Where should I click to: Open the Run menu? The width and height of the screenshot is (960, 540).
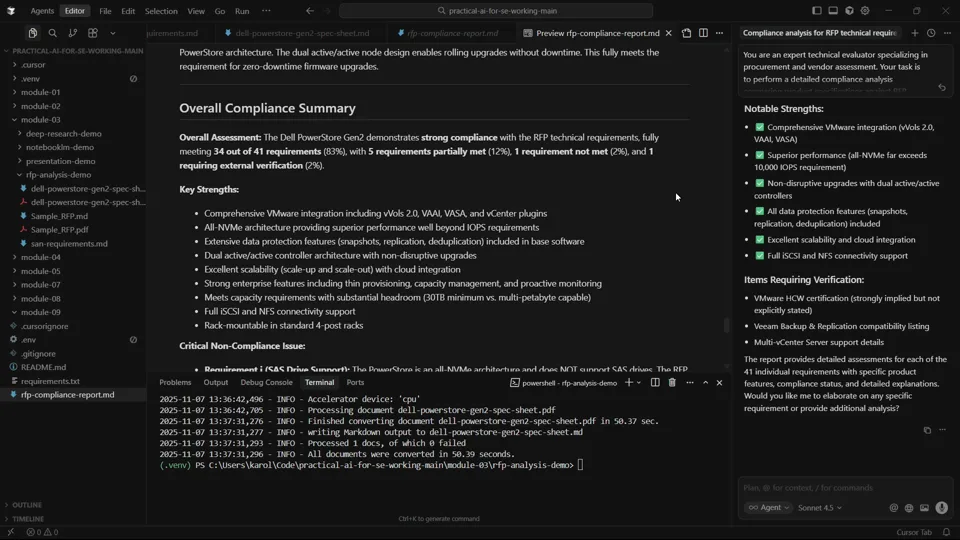click(242, 11)
